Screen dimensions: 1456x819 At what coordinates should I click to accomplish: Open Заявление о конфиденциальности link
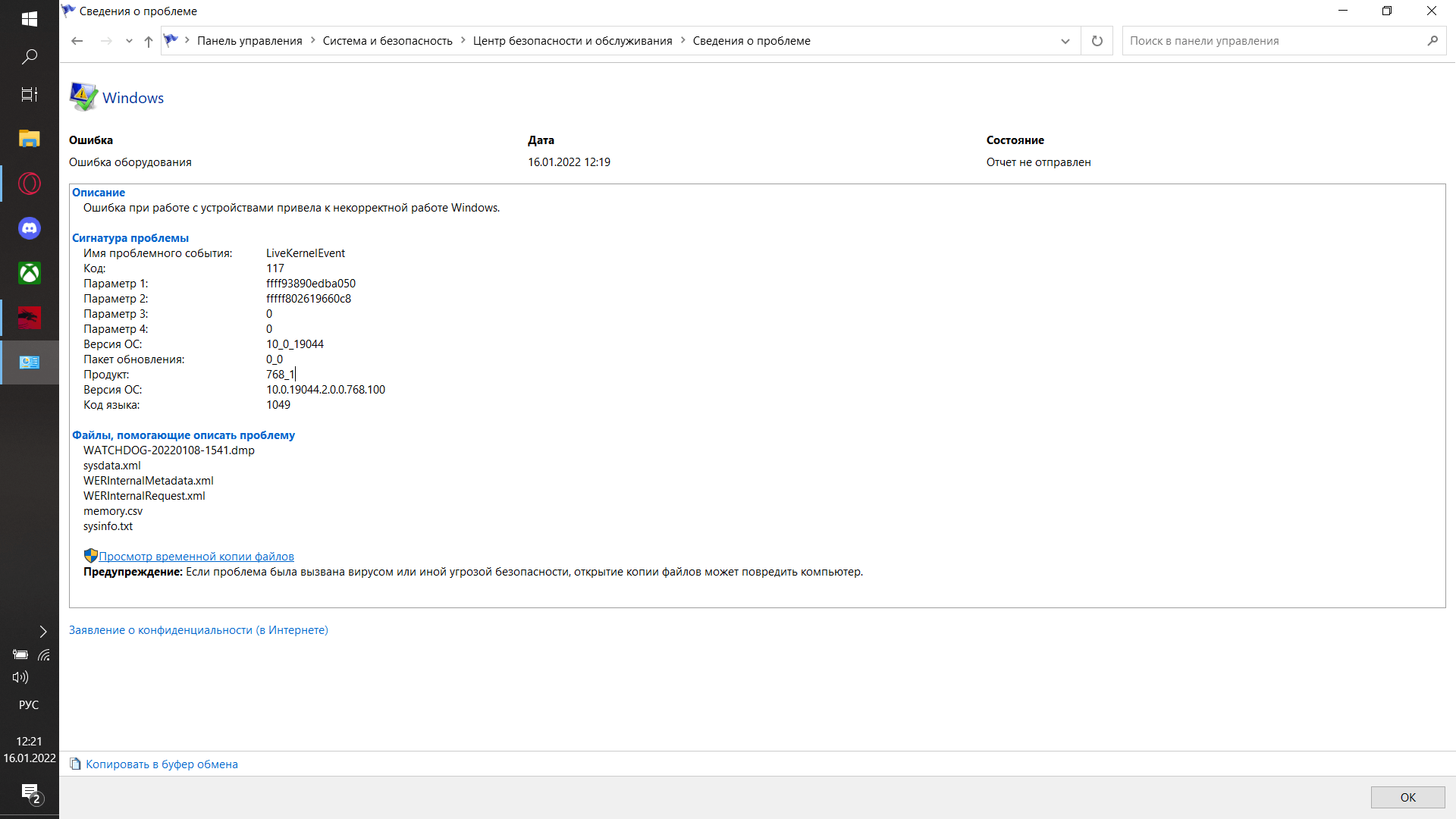pyautogui.click(x=199, y=630)
